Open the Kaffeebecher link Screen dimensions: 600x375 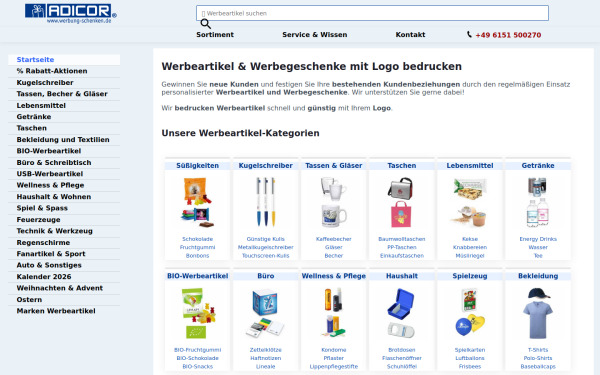(x=334, y=239)
